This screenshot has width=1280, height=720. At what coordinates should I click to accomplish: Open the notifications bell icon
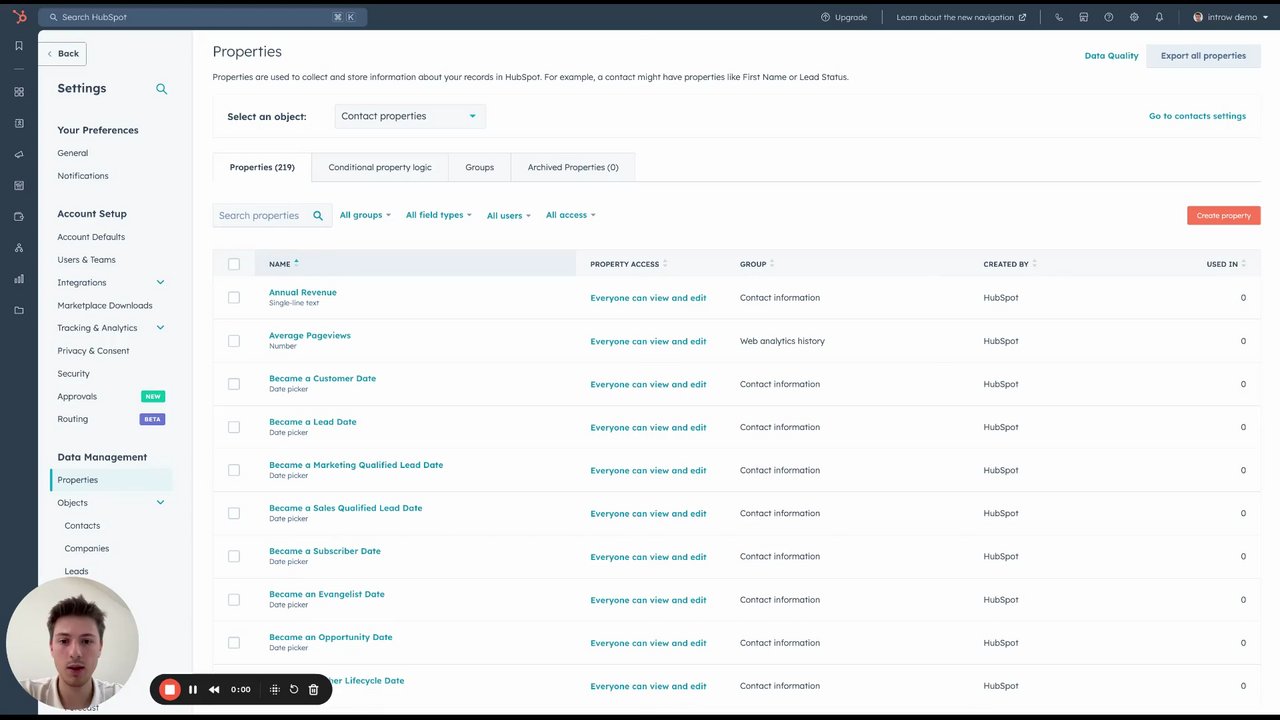point(1159,17)
